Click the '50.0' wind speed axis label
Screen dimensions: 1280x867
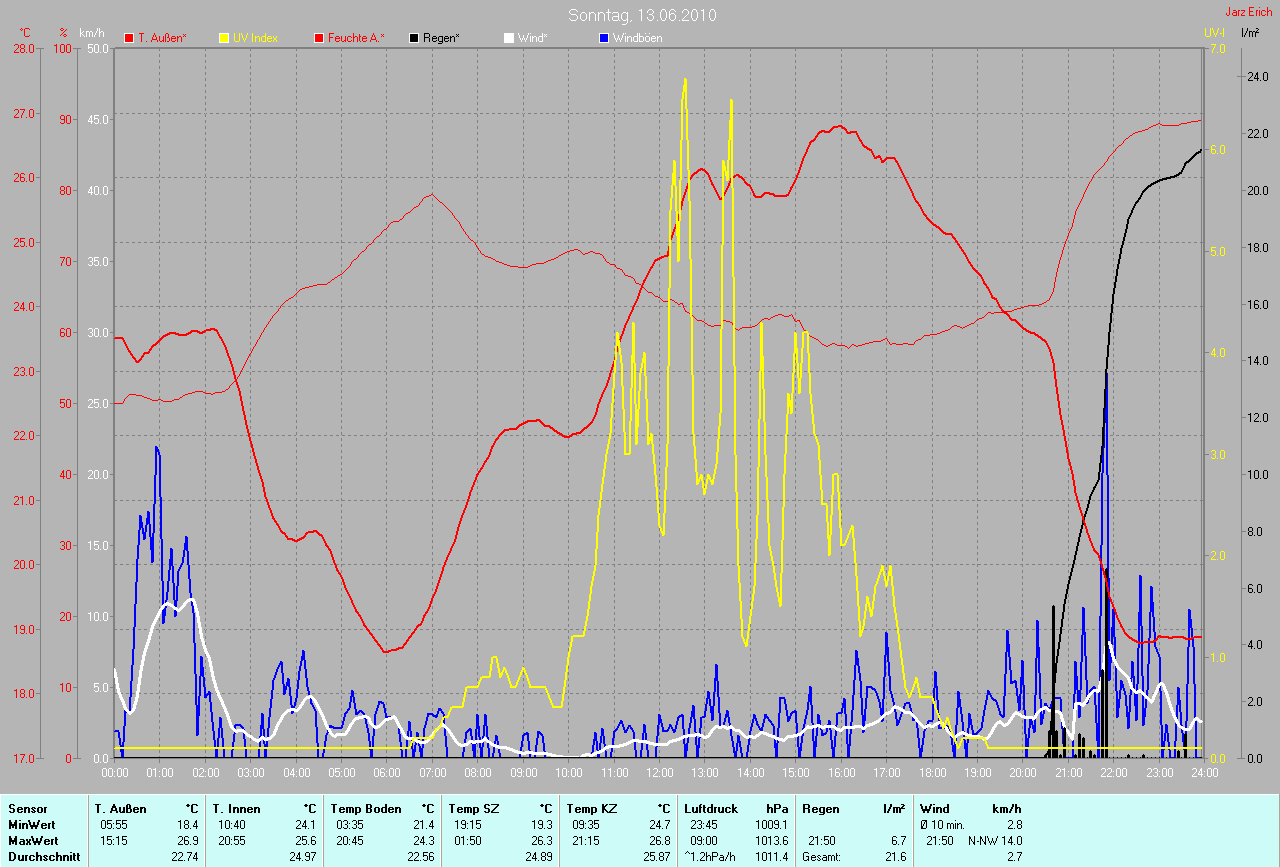click(97, 48)
